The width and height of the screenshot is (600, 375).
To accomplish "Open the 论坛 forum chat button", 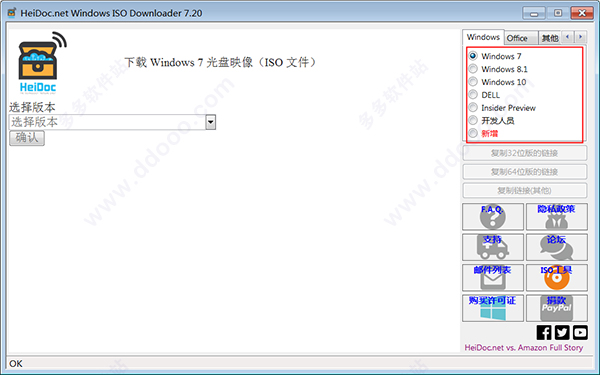I will tap(557, 247).
